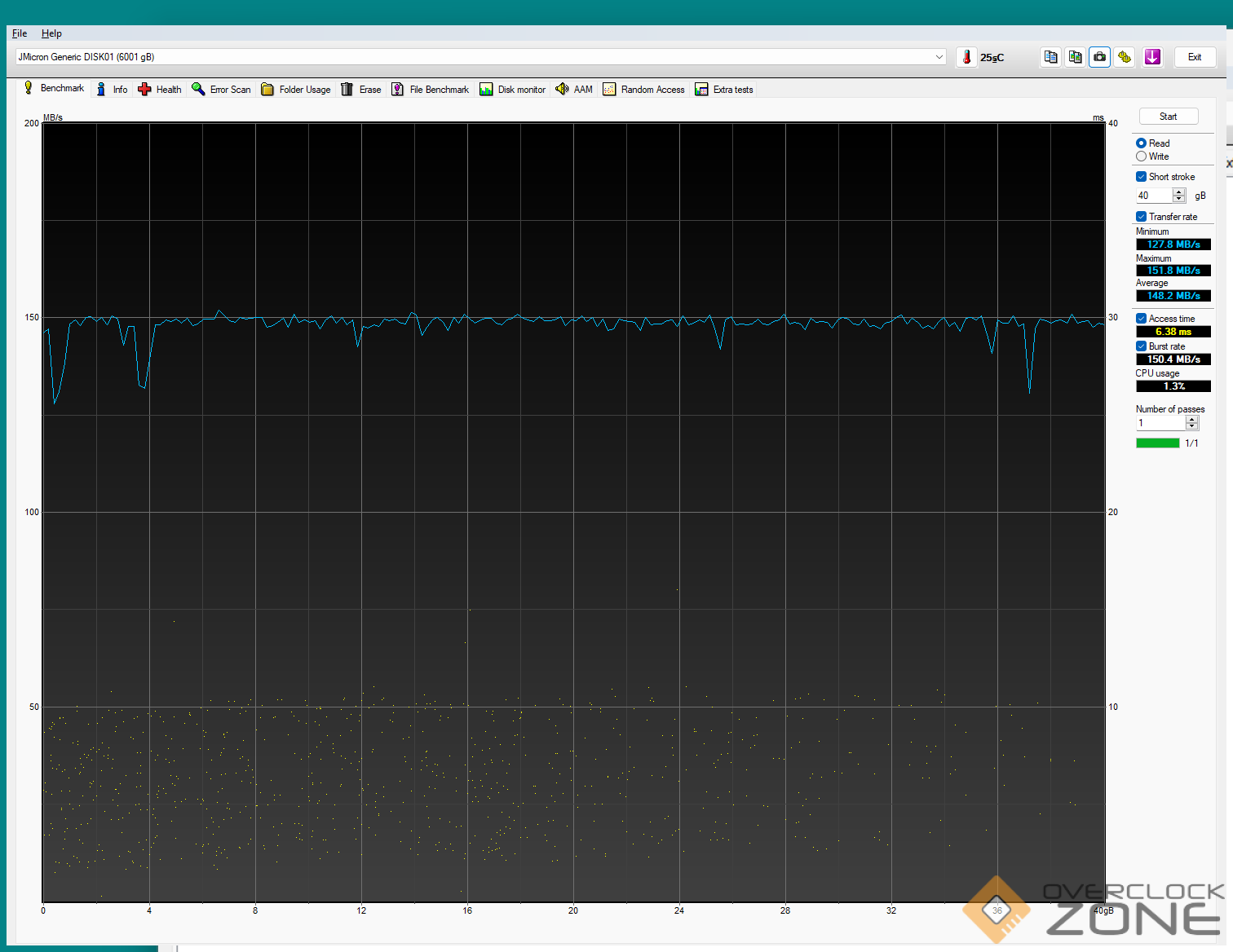Copy screenshot to clipboard icon
Viewport: 1233px width, 952px height.
point(1075,57)
